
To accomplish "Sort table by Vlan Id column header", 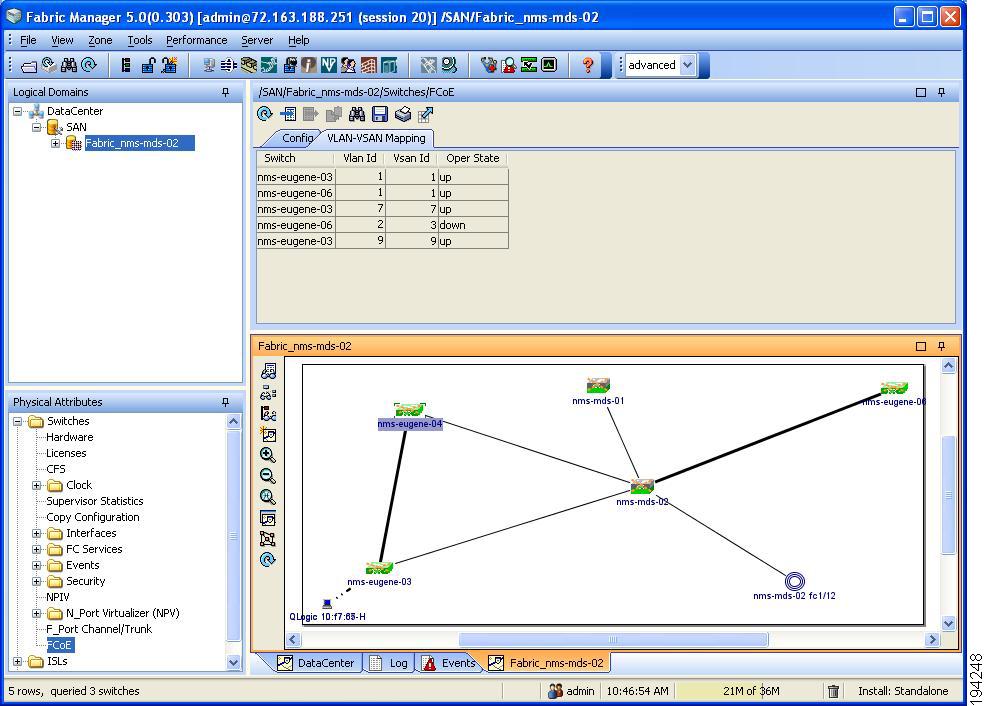I will [x=360, y=158].
